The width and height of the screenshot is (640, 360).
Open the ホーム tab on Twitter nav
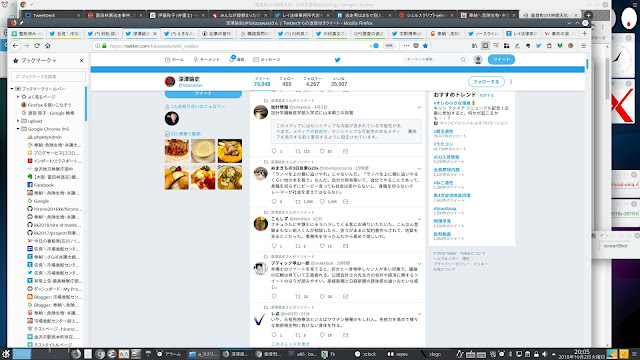pyautogui.click(x=174, y=60)
